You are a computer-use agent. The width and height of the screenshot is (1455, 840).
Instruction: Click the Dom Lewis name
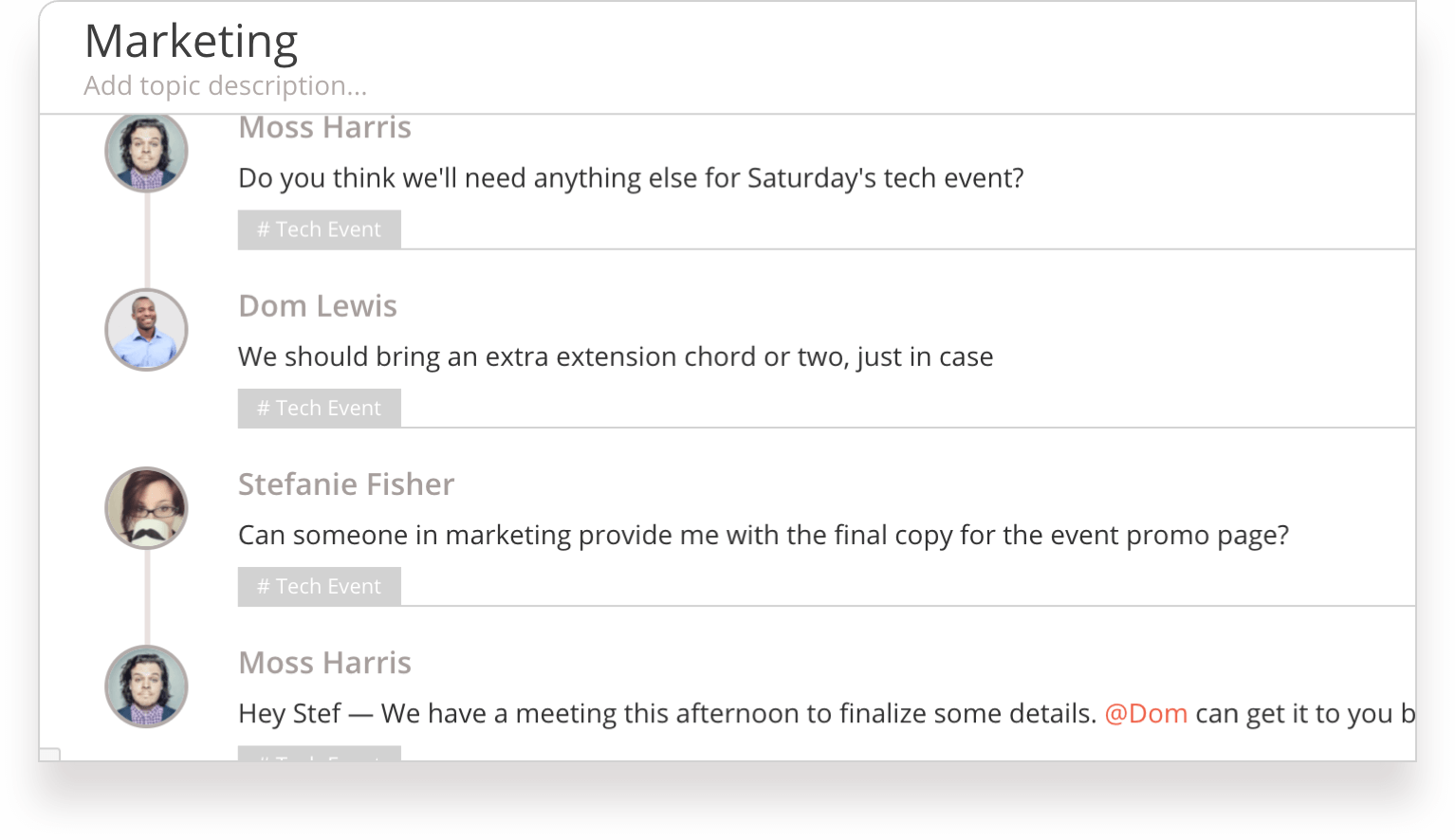318,306
